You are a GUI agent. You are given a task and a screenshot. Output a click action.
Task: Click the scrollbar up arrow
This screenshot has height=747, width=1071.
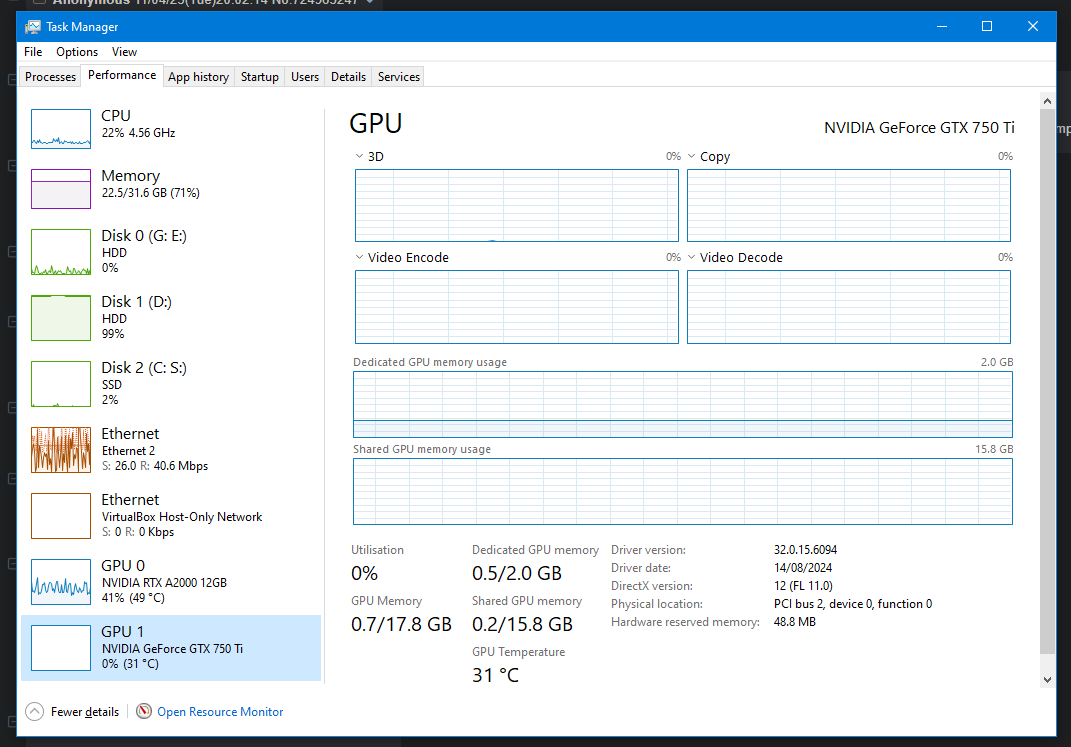(x=1047, y=101)
